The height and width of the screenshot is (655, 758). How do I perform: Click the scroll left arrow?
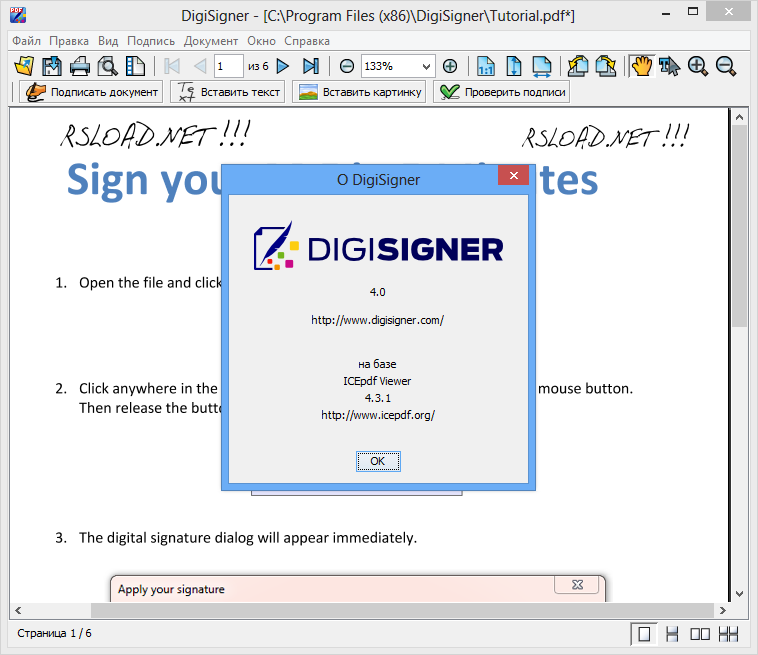[18, 610]
